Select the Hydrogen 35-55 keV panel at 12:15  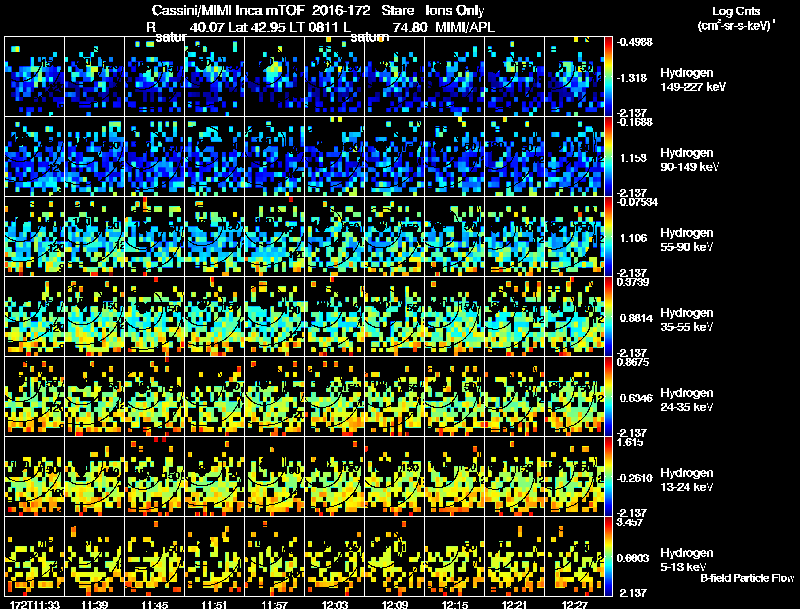click(x=455, y=316)
